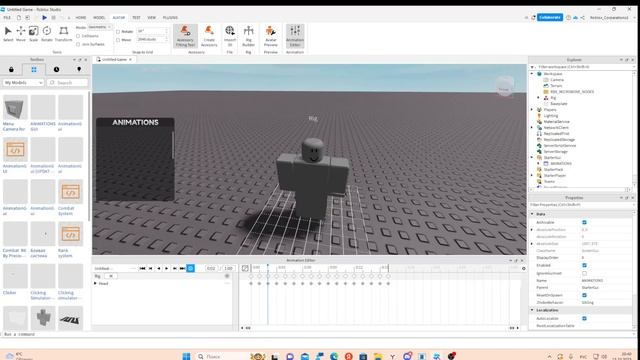The height and width of the screenshot is (360, 640).
Task: Open the Toolbox Recent clock tab
Action: click(56, 69)
